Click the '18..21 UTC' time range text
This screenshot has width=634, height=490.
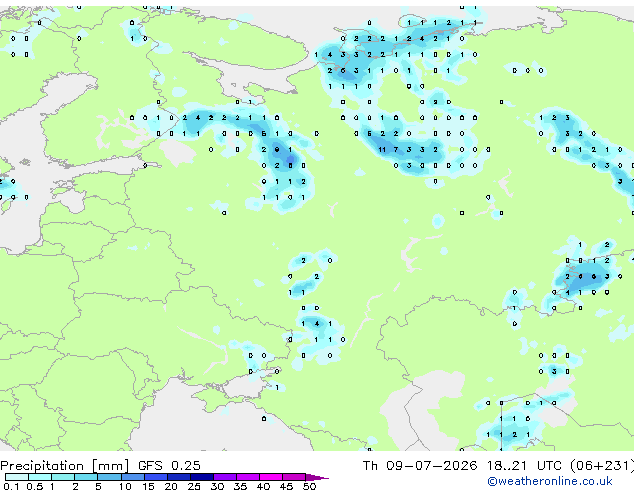(x=524, y=466)
